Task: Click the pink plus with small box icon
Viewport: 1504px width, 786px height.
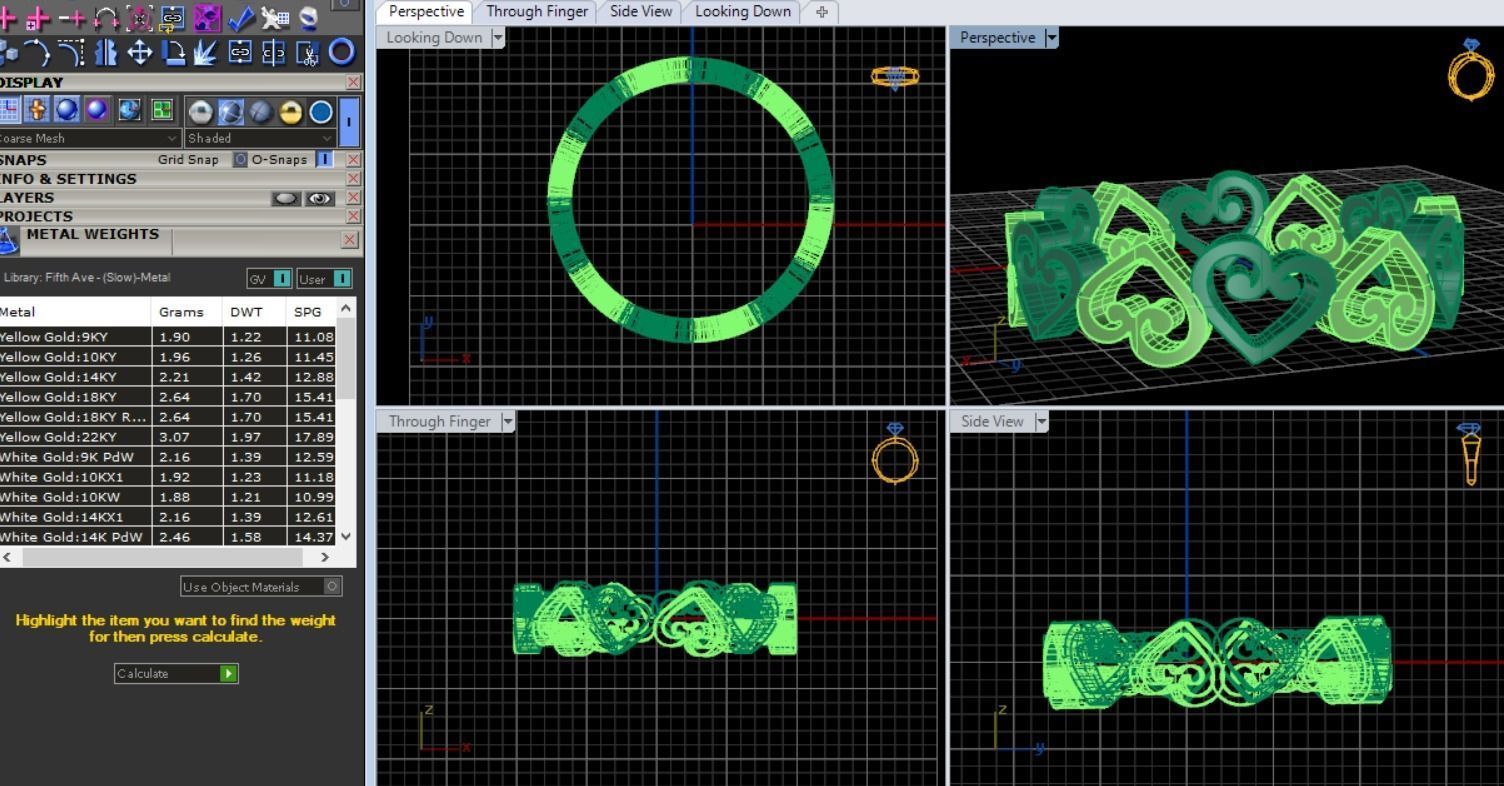Action: pyautogui.click(x=38, y=17)
